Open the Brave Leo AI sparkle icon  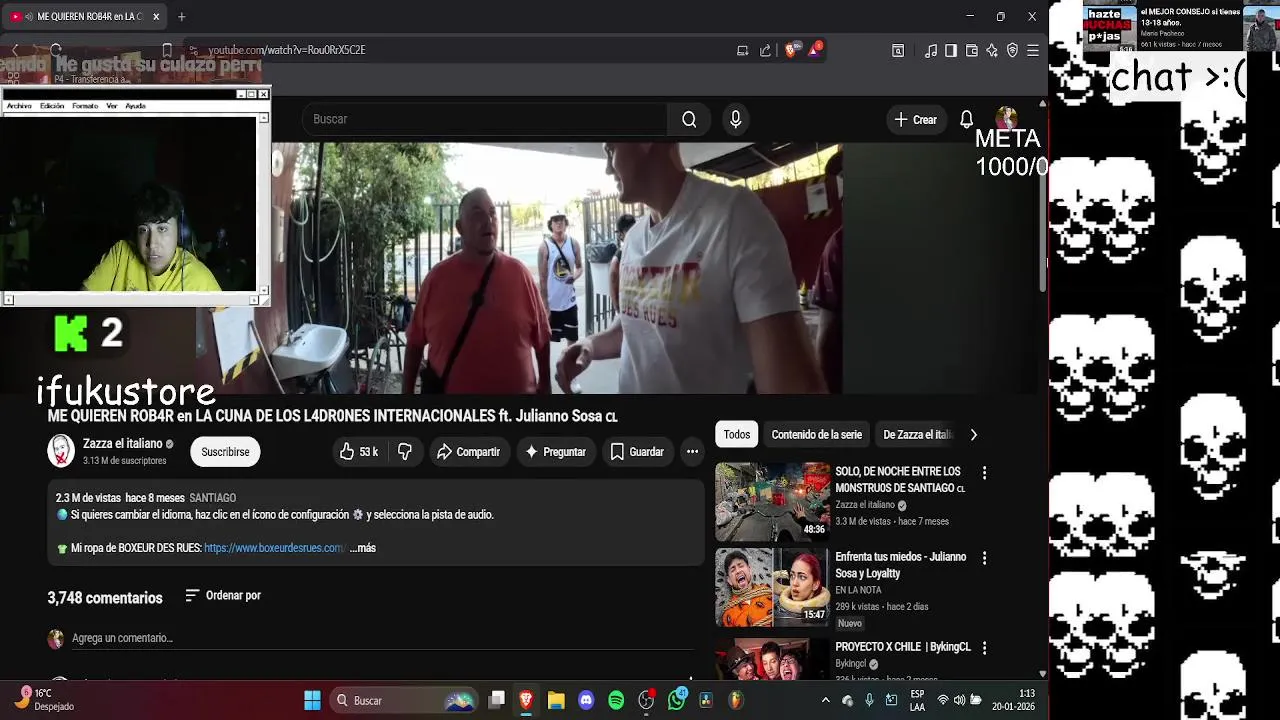[992, 50]
